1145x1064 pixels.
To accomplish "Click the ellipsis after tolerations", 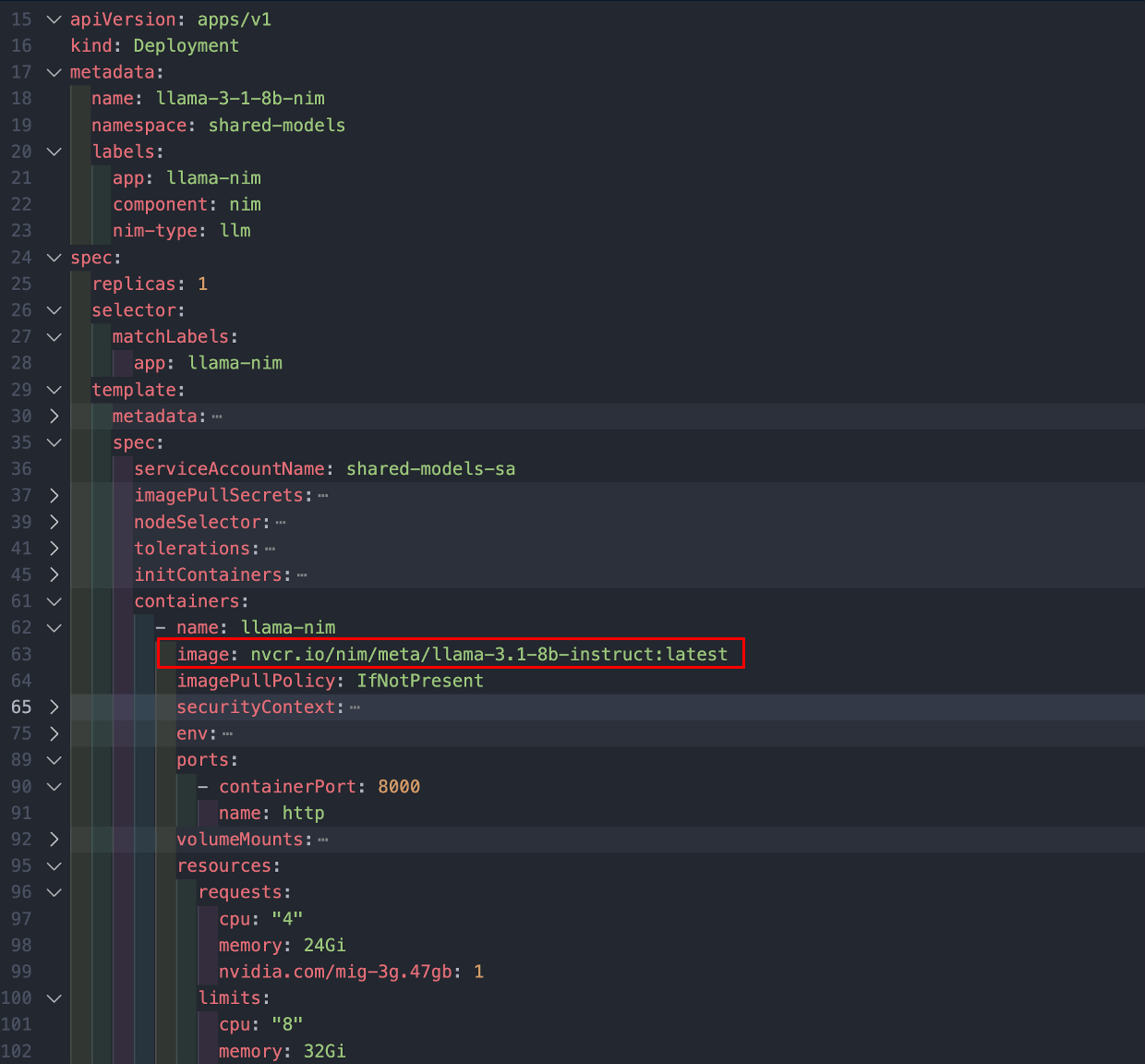I will click(271, 549).
